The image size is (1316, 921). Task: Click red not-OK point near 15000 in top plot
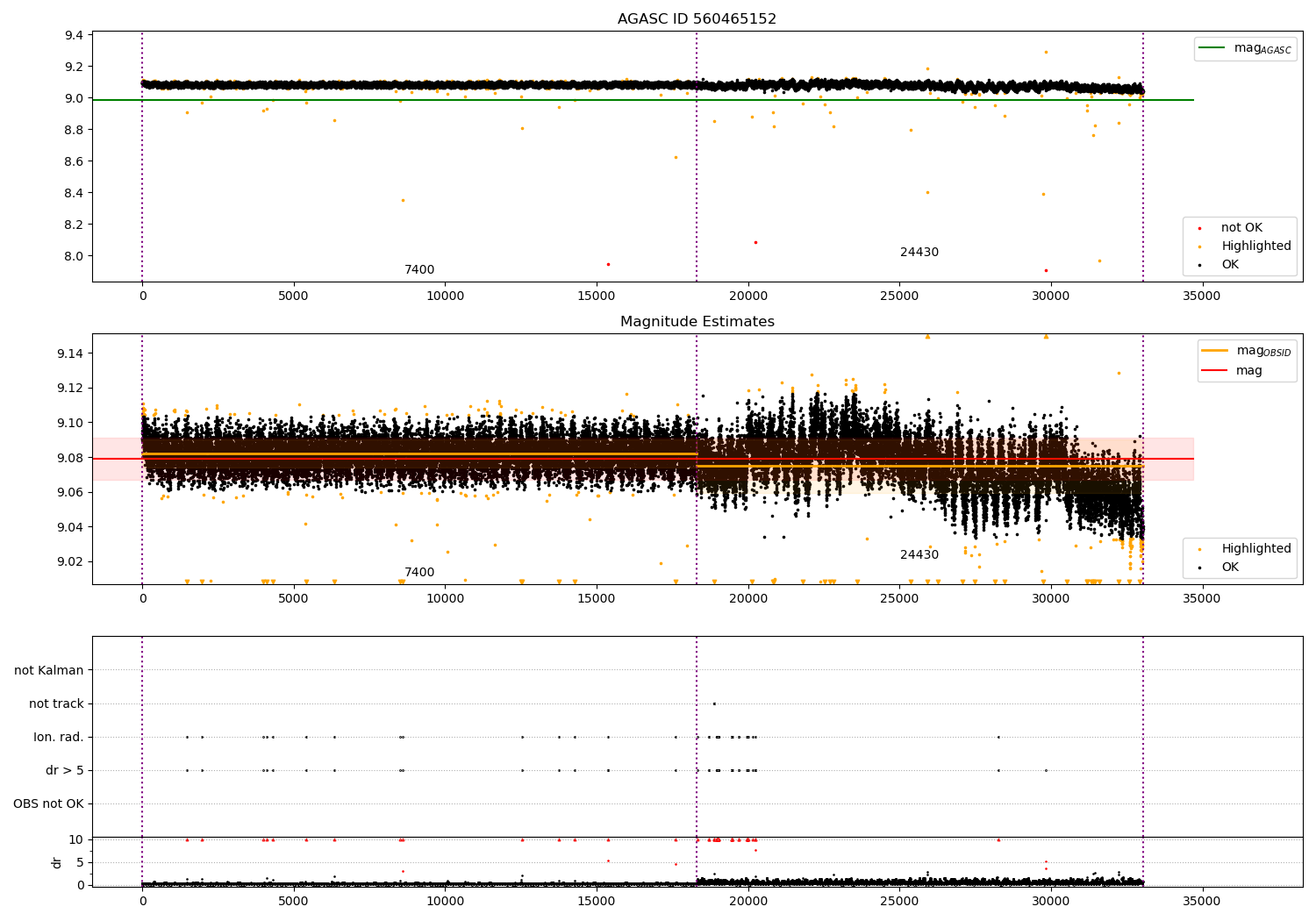click(608, 264)
